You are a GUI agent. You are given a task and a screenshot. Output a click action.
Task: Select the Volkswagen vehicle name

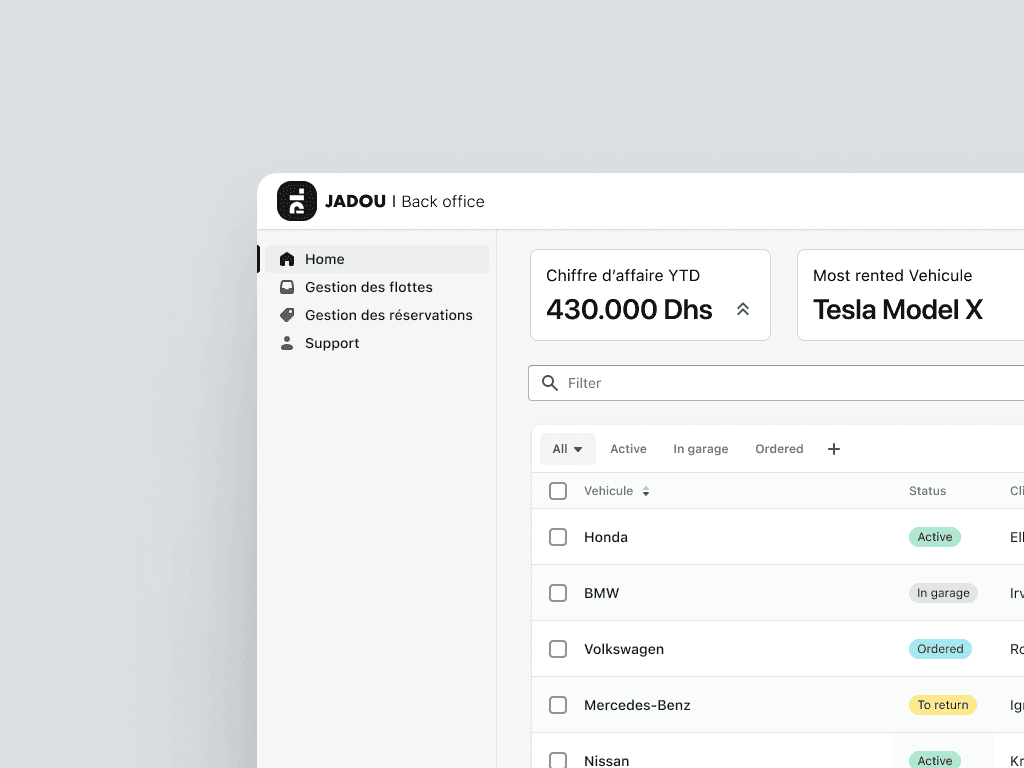pyautogui.click(x=624, y=649)
